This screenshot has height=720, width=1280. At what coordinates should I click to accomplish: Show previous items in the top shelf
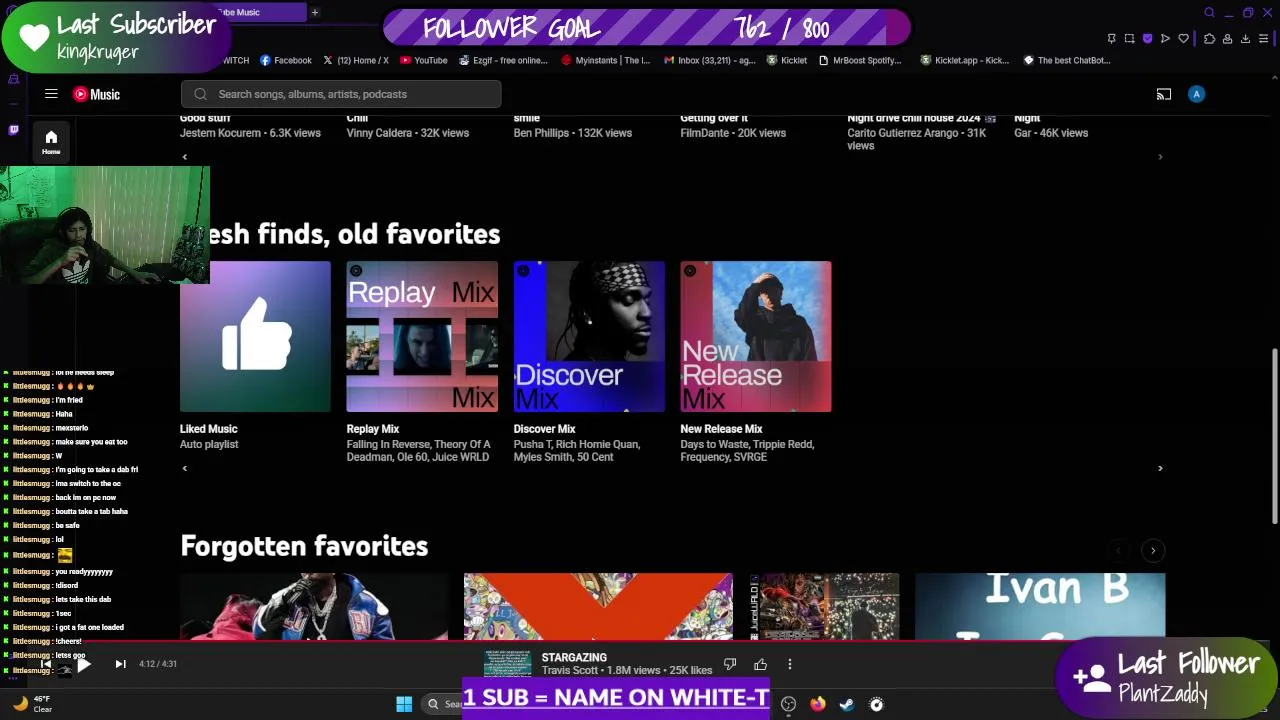pyautogui.click(x=184, y=157)
